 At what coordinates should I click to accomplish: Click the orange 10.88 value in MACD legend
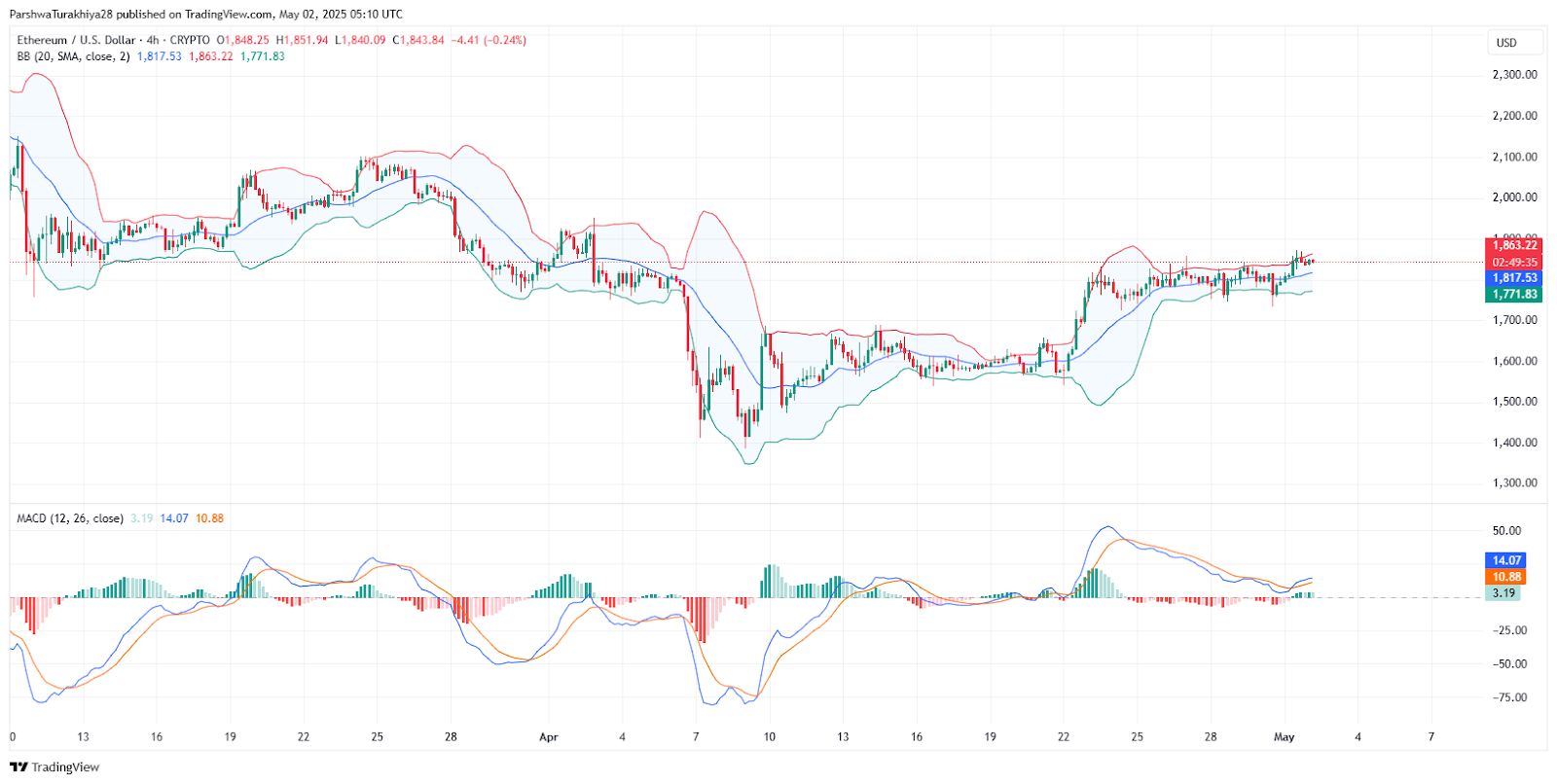(x=209, y=518)
